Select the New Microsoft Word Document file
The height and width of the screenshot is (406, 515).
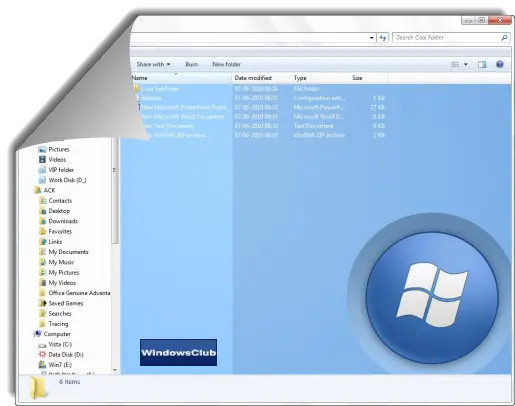pyautogui.click(x=182, y=117)
